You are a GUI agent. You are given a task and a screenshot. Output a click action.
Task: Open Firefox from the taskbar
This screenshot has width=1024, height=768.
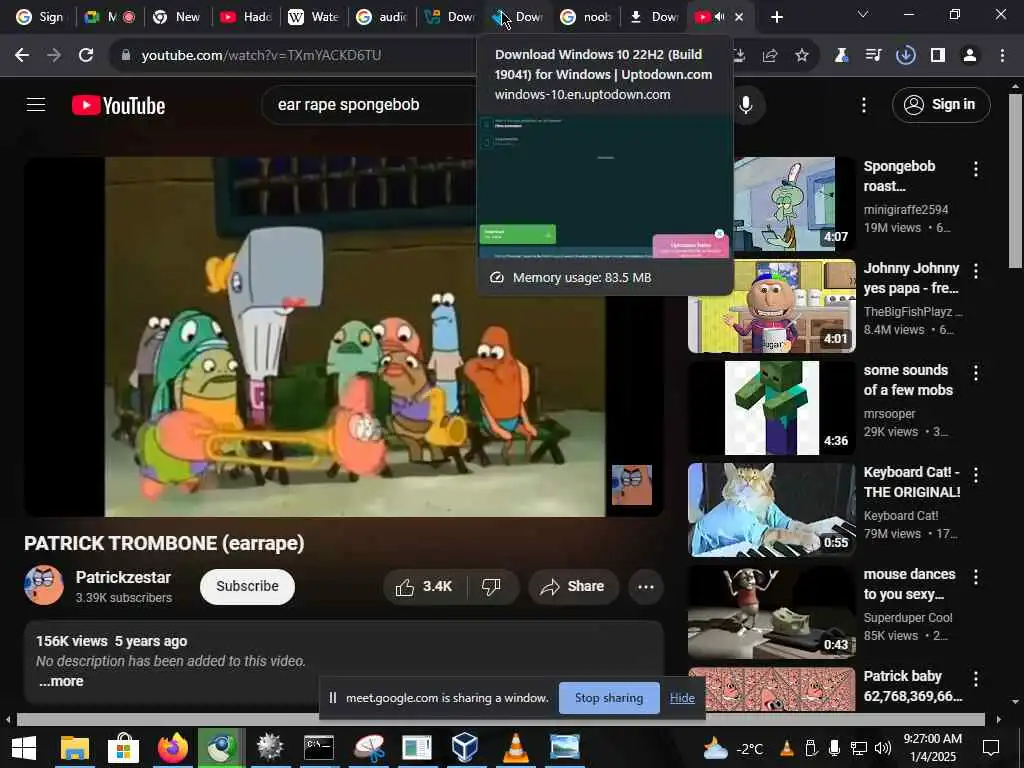(x=172, y=748)
